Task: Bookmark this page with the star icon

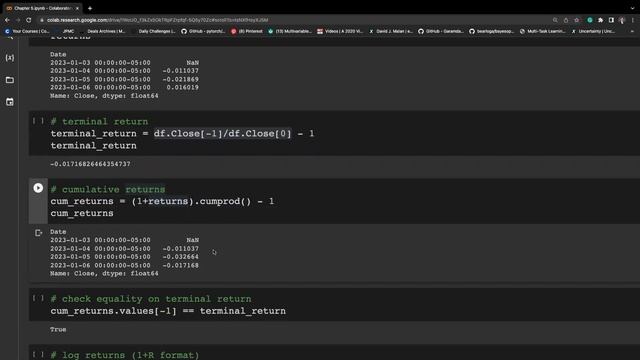Action: pos(576,20)
